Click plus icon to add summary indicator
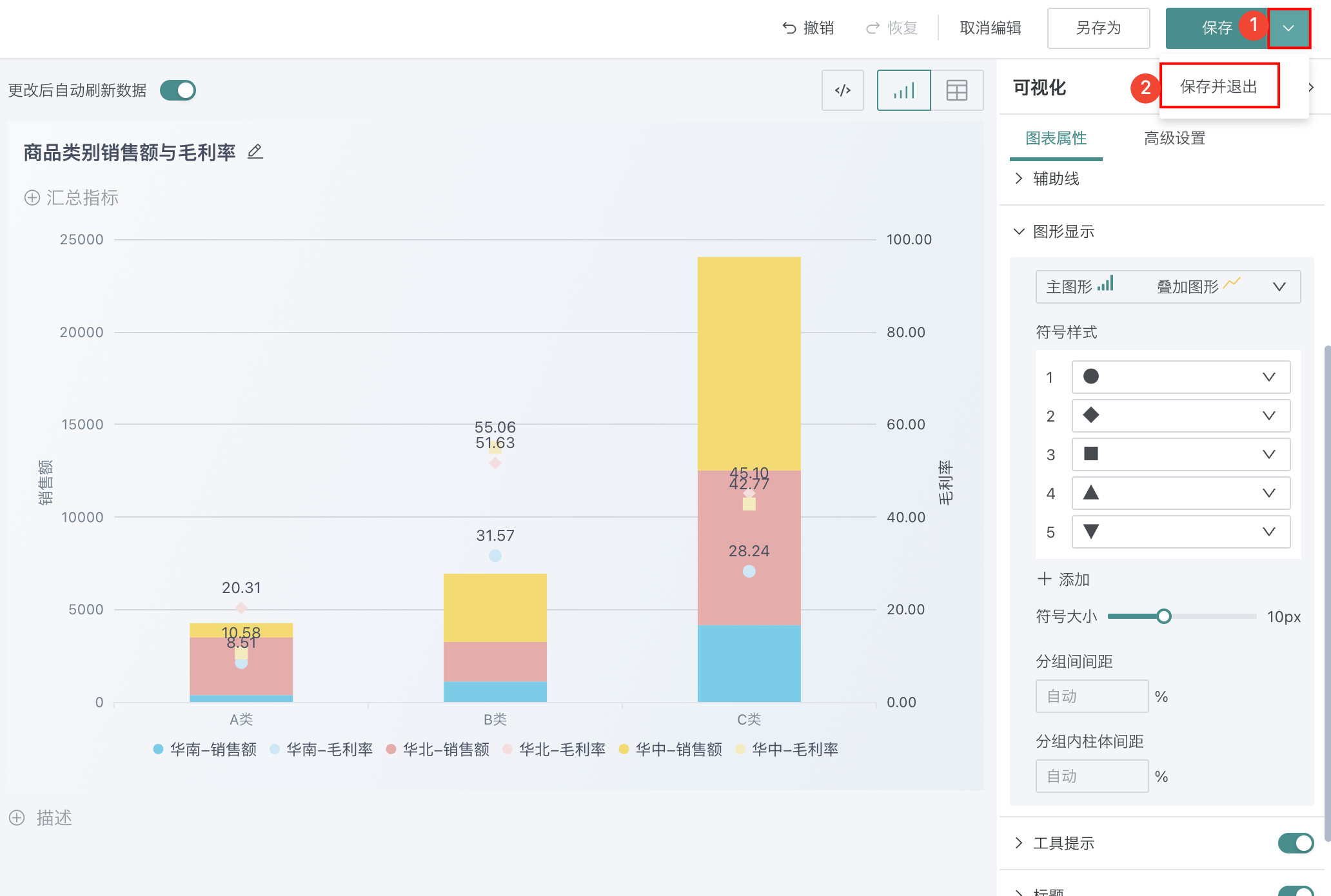This screenshot has height=896, width=1331. pos(32,197)
